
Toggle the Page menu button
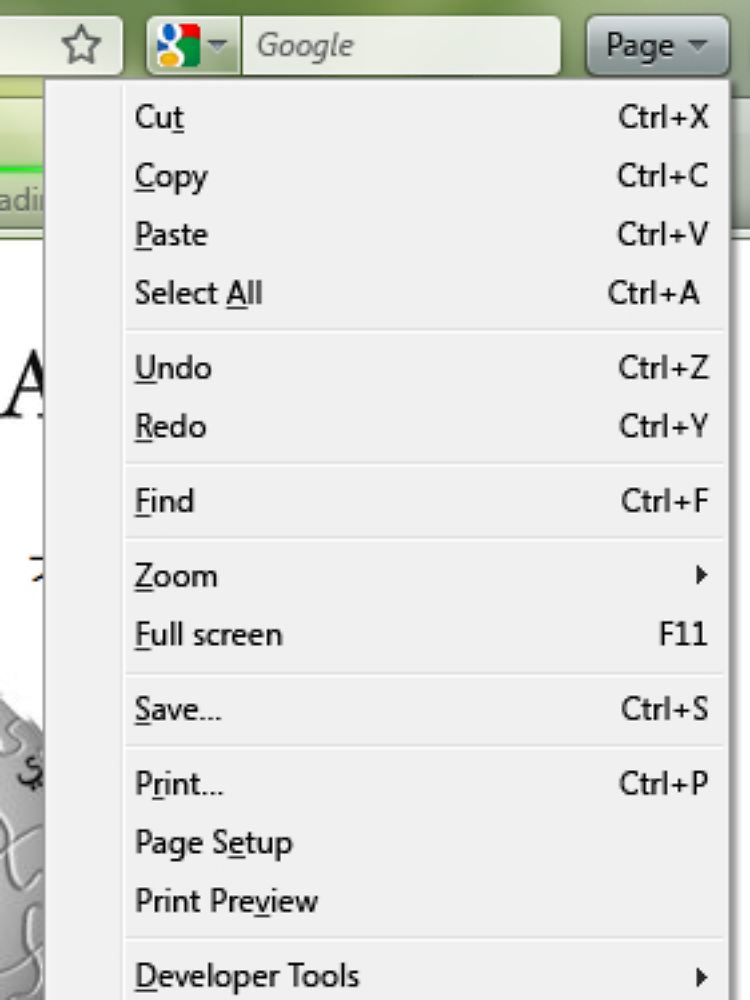[657, 45]
